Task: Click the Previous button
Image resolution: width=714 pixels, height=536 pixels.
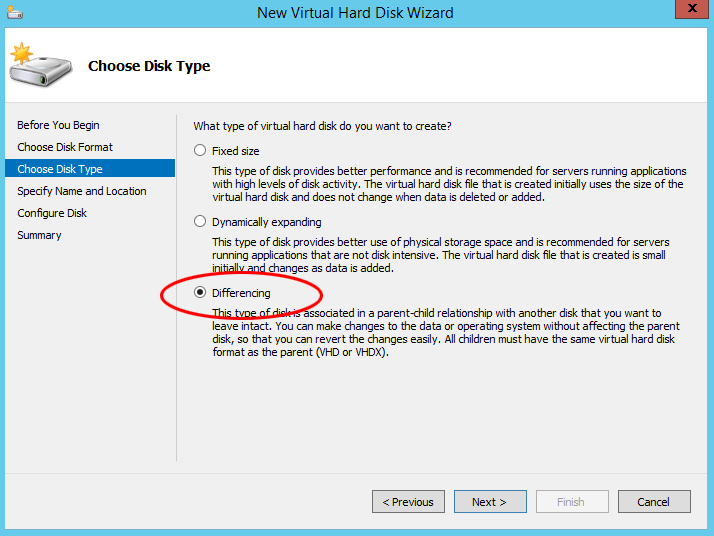Action: pyautogui.click(x=408, y=502)
